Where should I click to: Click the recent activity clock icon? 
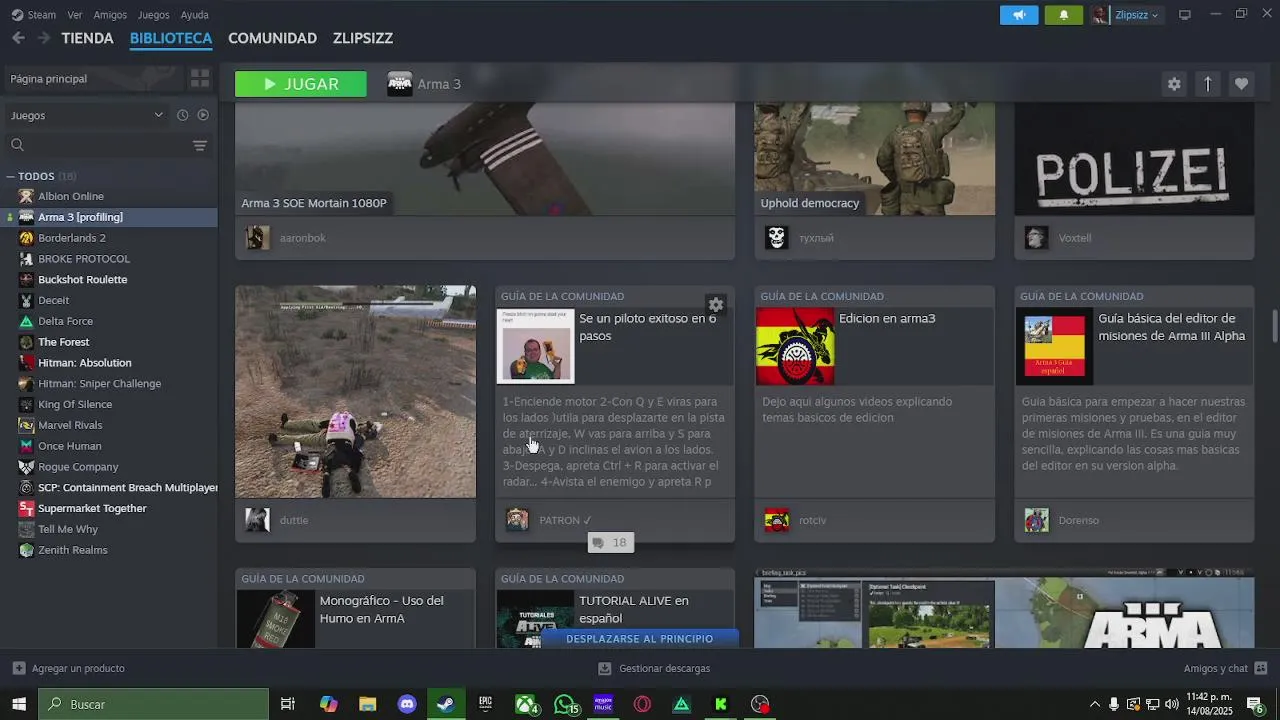pyautogui.click(x=182, y=115)
